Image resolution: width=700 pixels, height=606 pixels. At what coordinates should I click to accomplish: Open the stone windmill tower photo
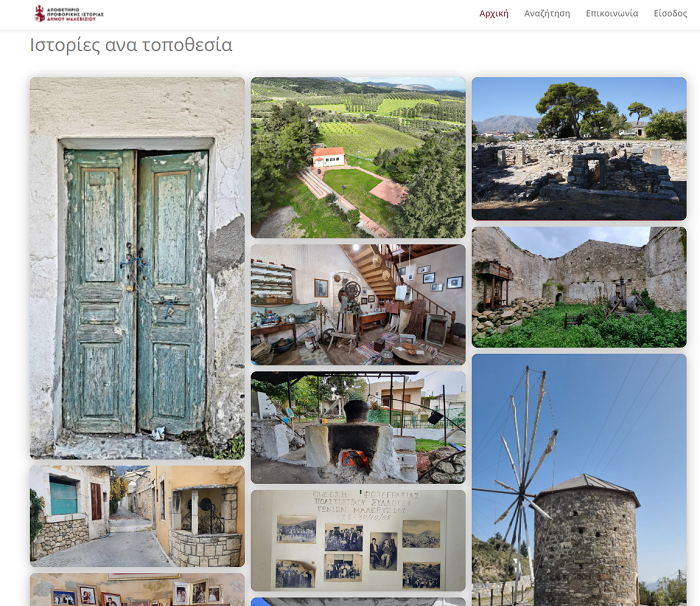(x=579, y=480)
